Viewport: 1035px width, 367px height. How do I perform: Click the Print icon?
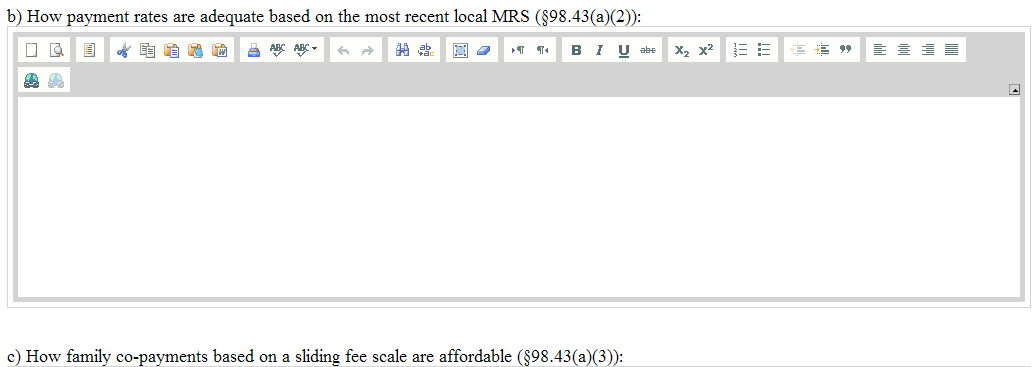253,50
